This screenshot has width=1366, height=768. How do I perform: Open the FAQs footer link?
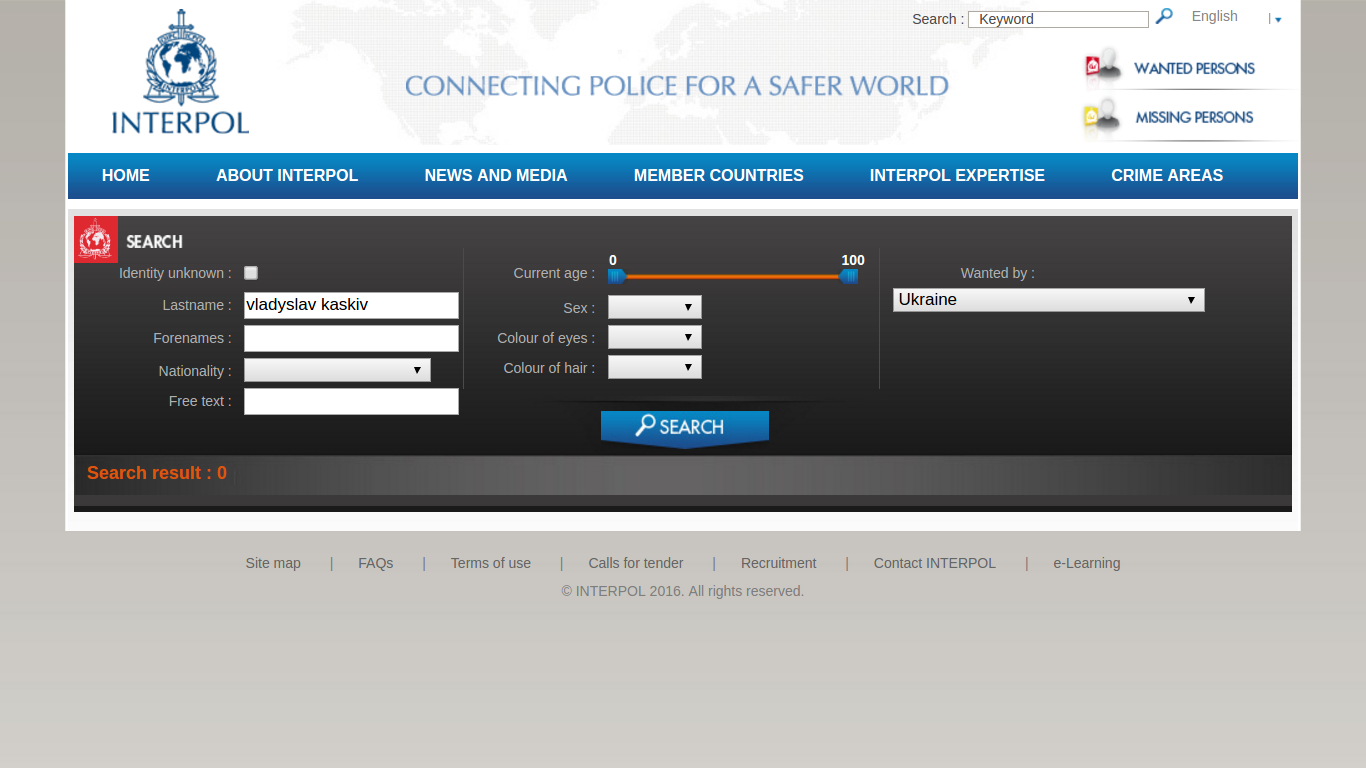click(x=376, y=563)
